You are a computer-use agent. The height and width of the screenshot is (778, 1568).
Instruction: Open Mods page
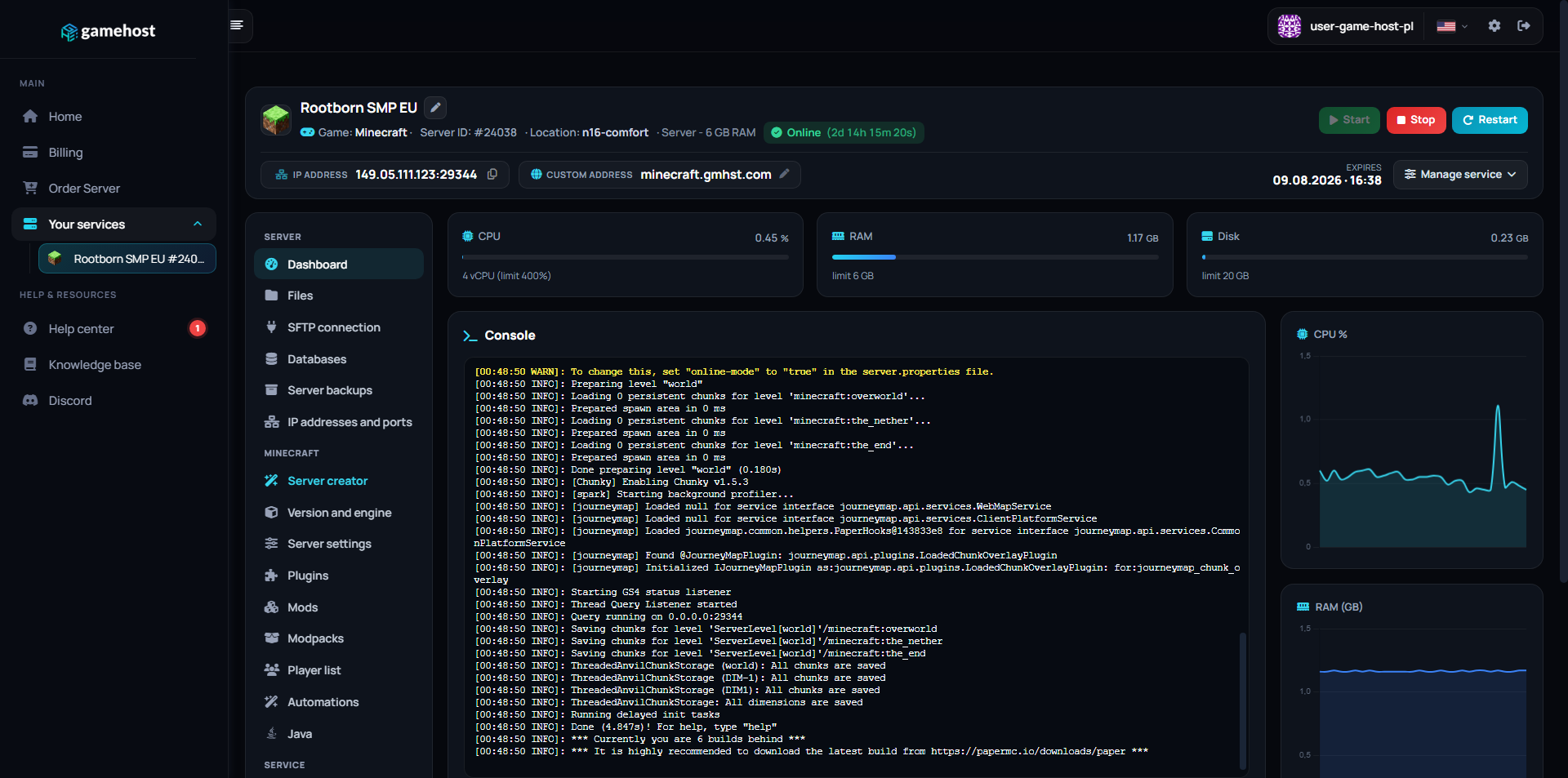point(339,607)
